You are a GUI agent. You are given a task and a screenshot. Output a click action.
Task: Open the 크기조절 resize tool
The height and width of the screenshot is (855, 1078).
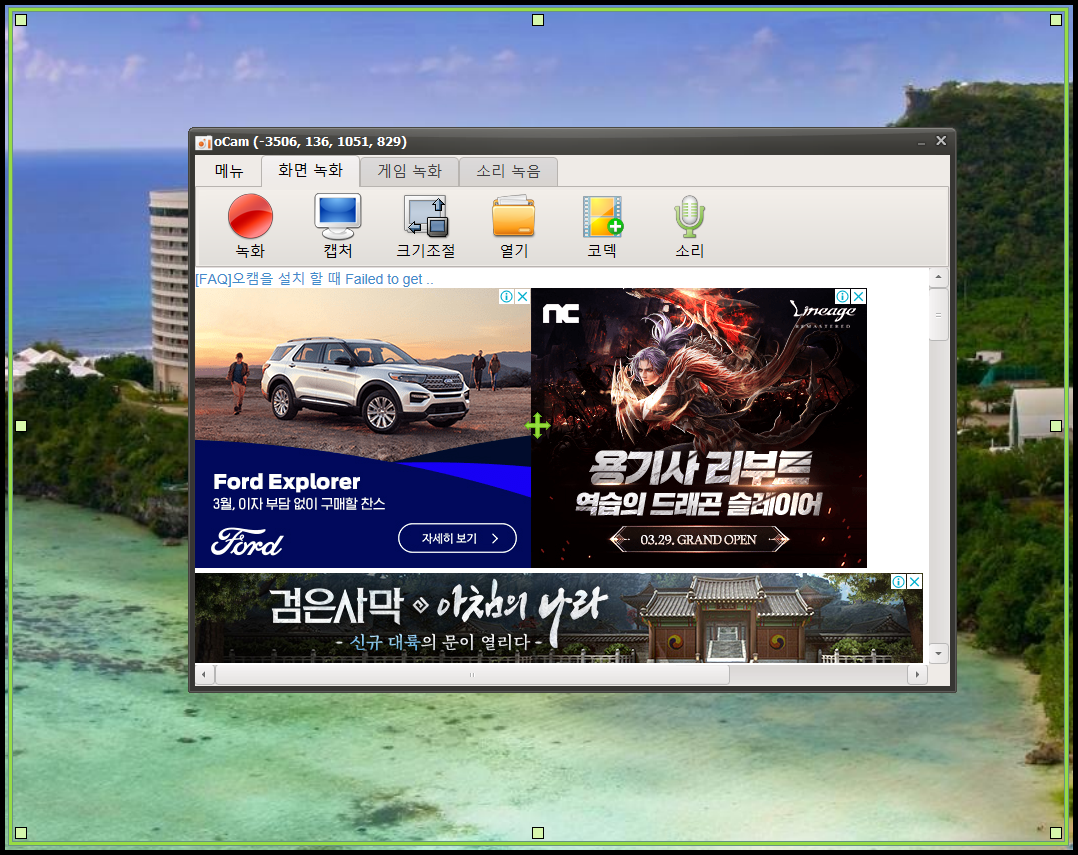426,225
